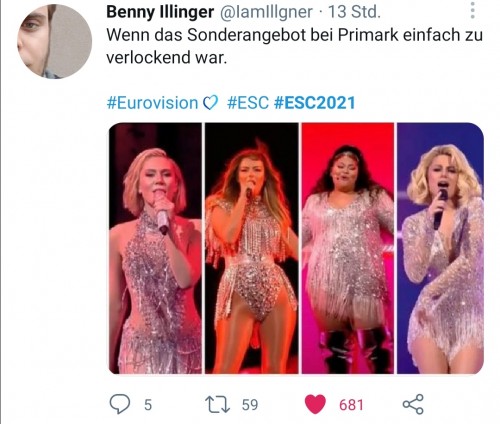Image resolution: width=500 pixels, height=424 pixels.
Task: Enlarge the second photo with orange stage lighting
Action: (252, 248)
